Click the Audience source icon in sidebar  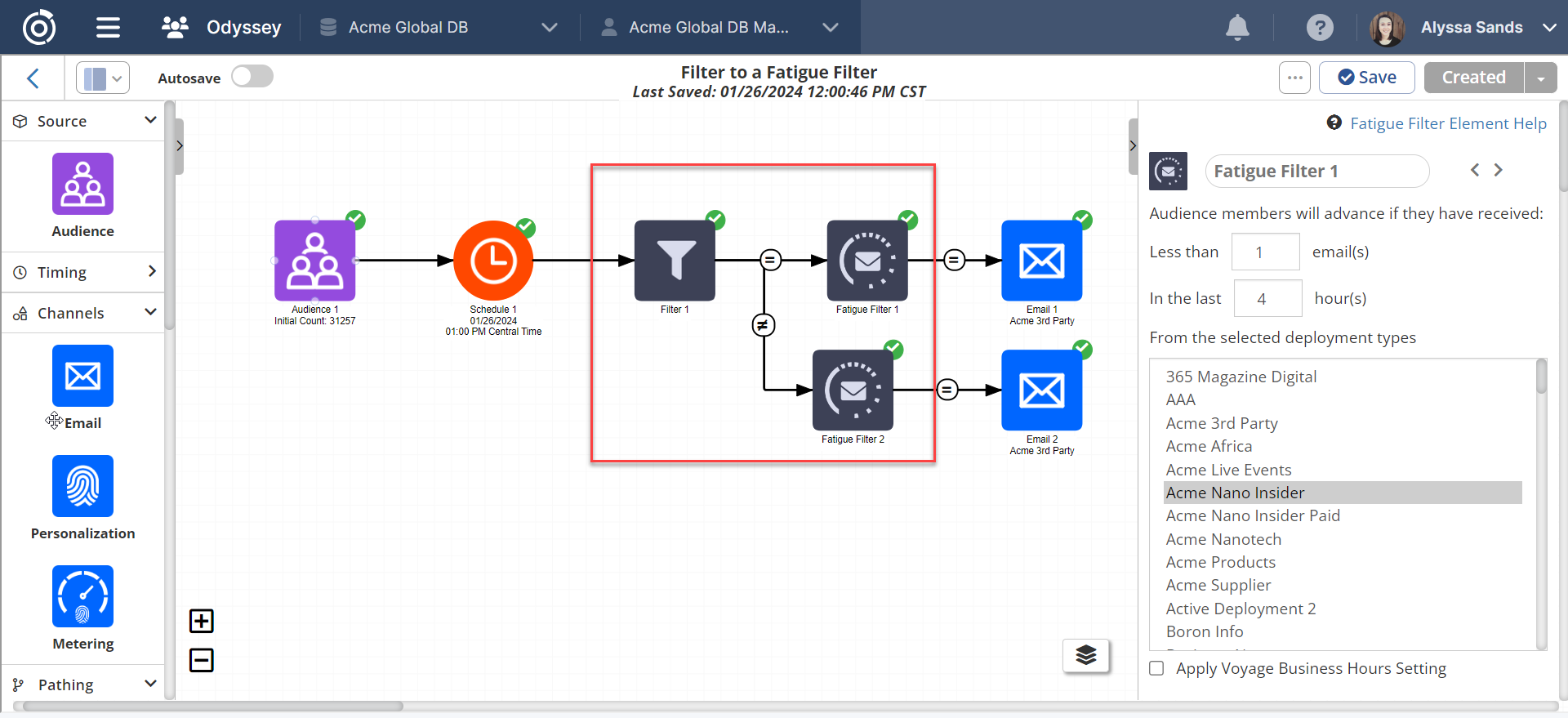[x=82, y=184]
